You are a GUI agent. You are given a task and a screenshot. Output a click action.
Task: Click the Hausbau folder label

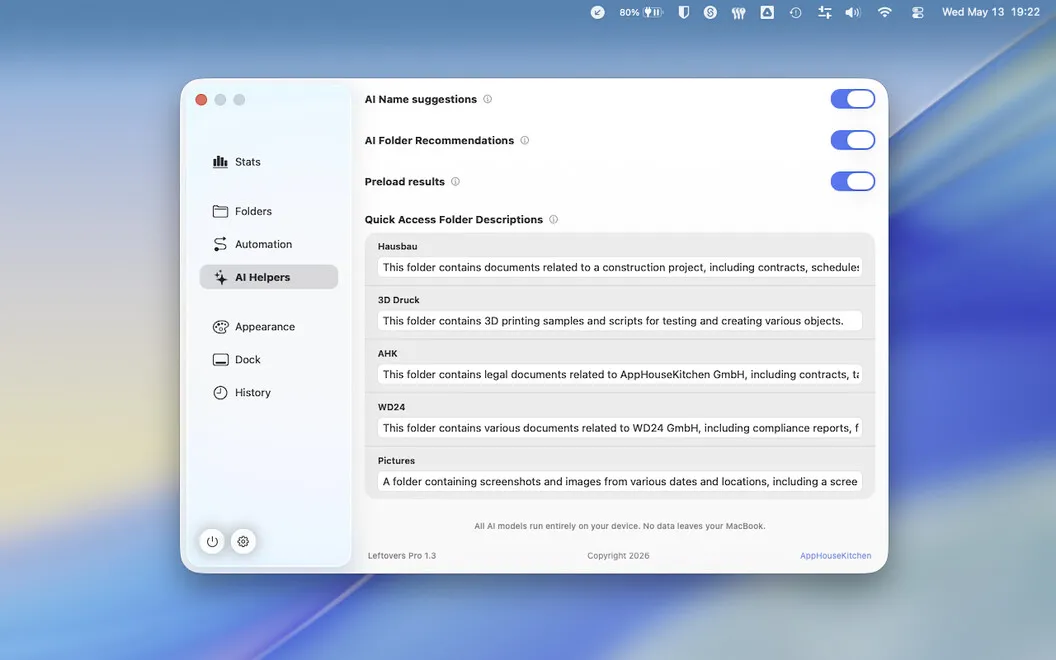(397, 246)
